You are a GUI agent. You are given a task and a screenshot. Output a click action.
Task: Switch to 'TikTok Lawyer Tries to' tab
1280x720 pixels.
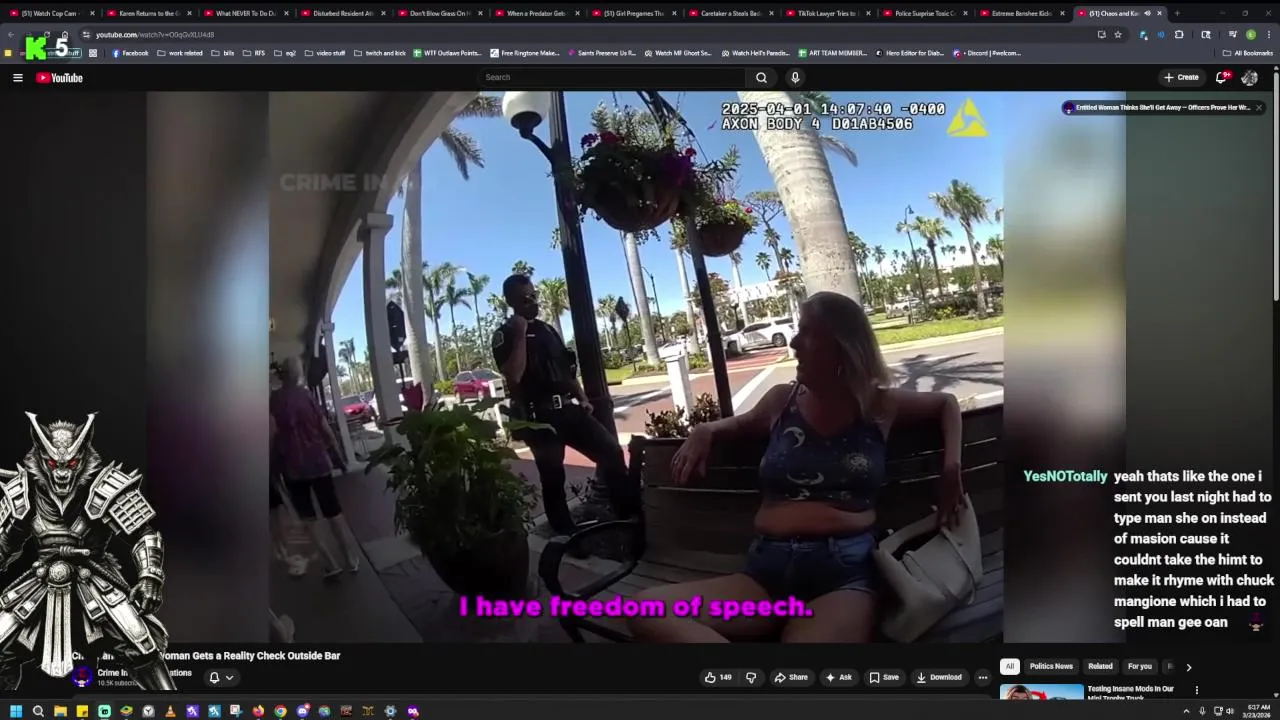click(x=826, y=13)
